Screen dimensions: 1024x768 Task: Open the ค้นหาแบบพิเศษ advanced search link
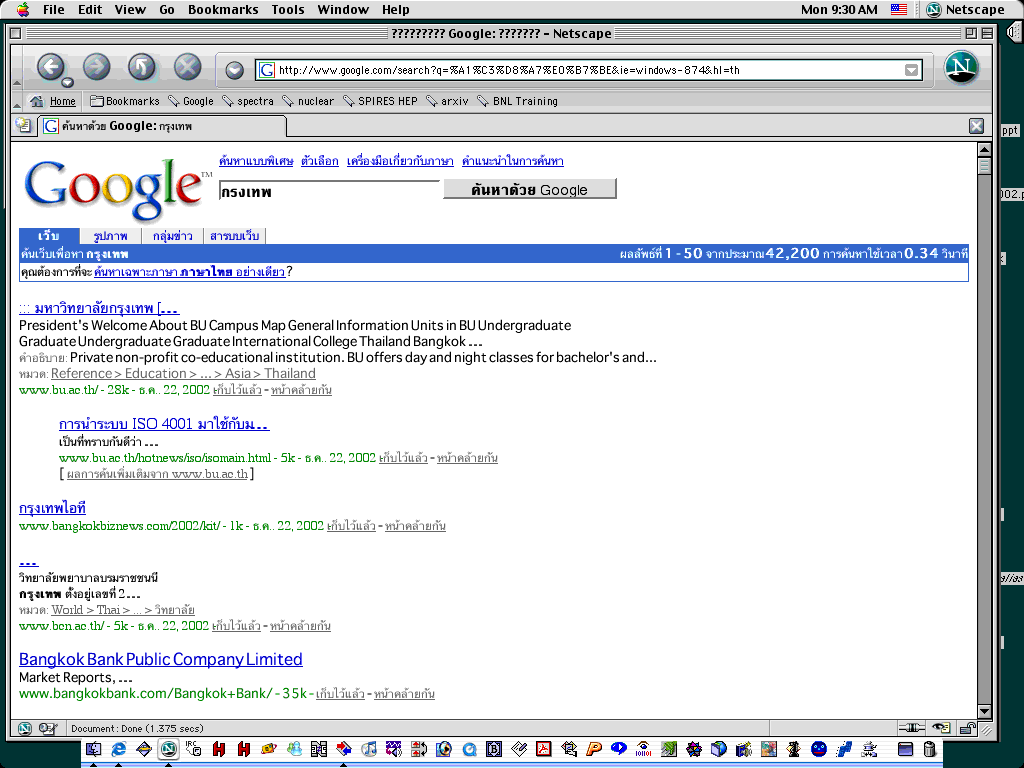pyautogui.click(x=256, y=161)
